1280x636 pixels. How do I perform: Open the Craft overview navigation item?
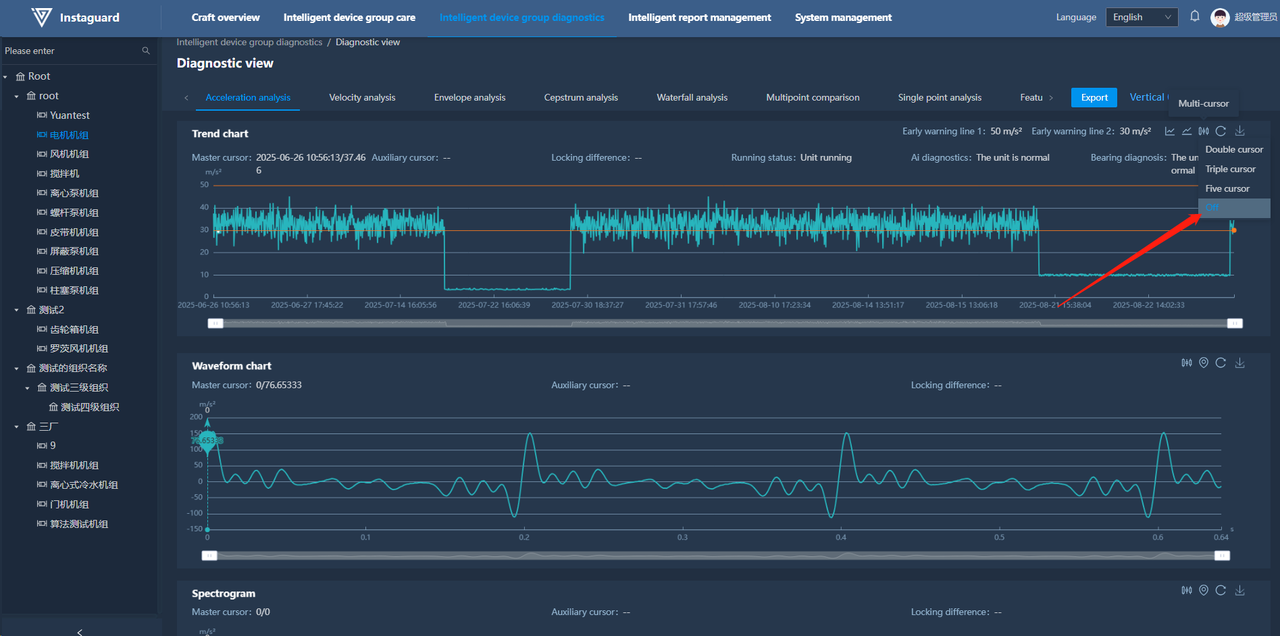click(x=225, y=17)
